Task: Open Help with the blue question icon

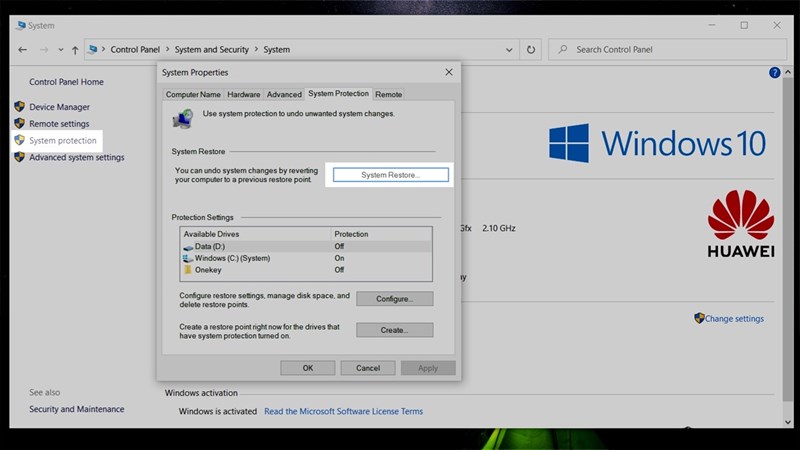Action: click(774, 72)
